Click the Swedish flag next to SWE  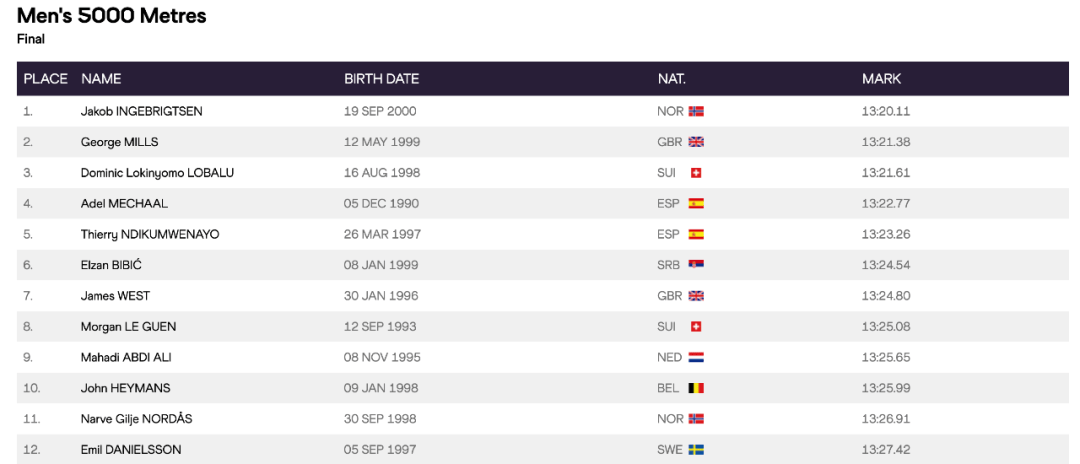point(697,450)
